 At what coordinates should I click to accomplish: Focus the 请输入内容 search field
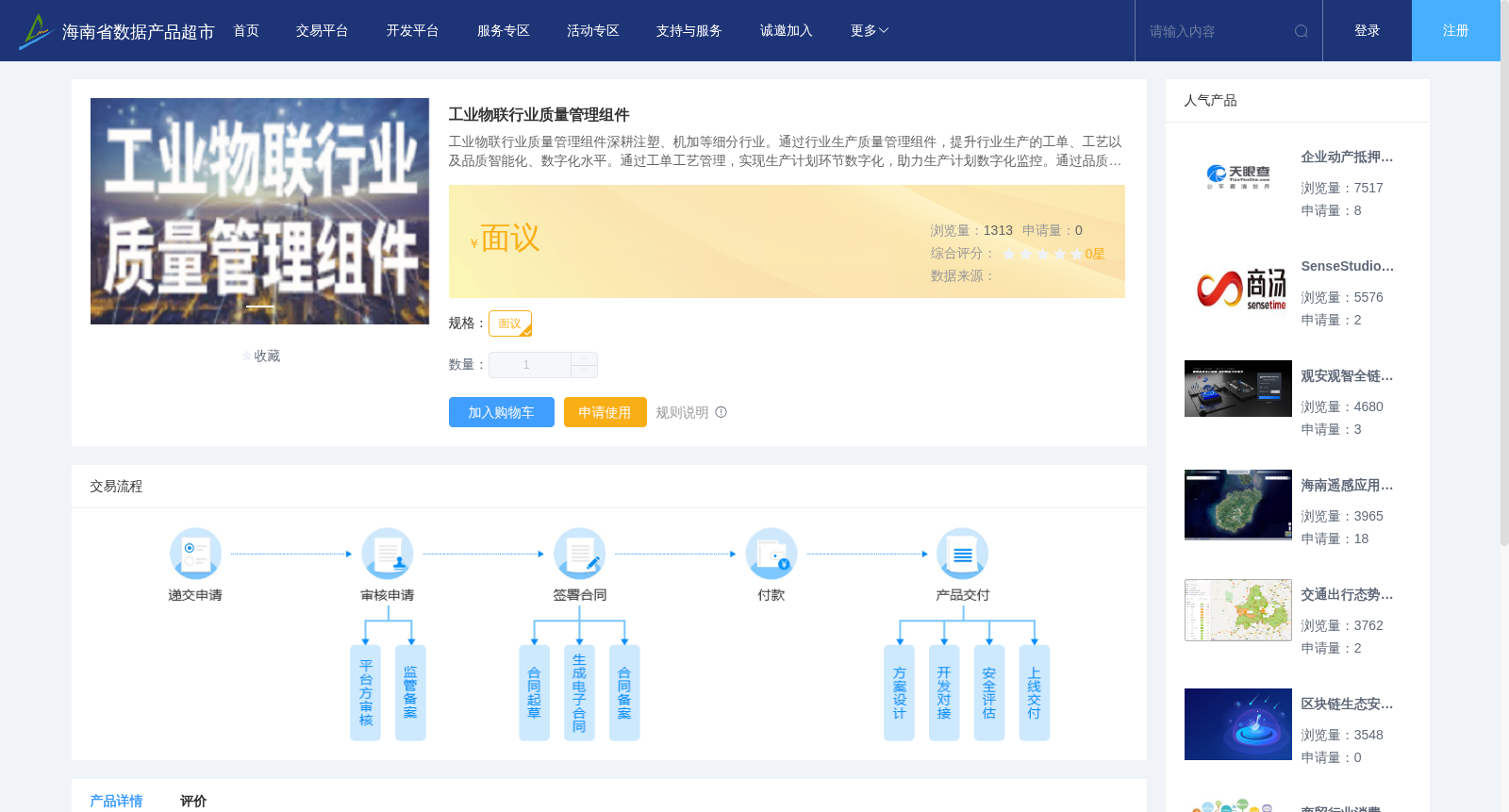[1217, 31]
